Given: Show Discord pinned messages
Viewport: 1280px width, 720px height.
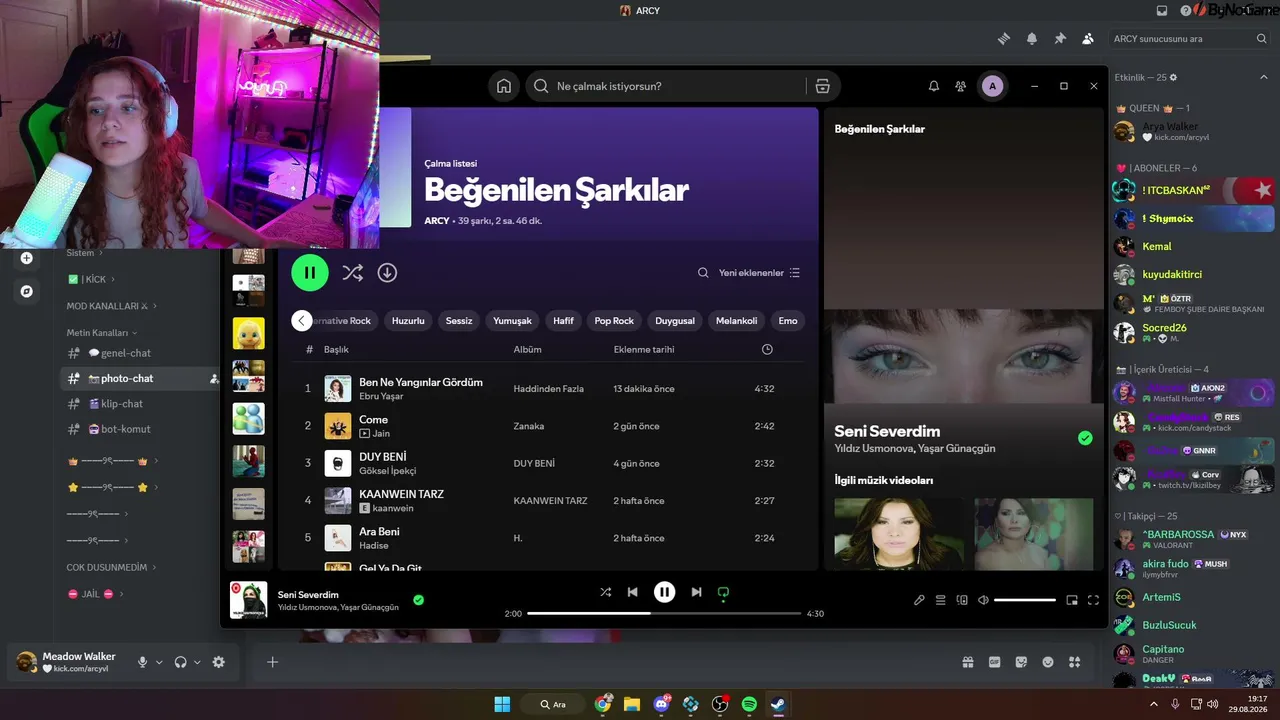Looking at the screenshot, I should (1060, 38).
